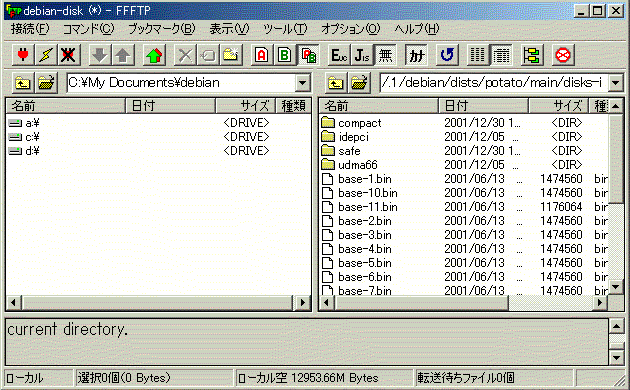Image resolution: width=630 pixels, height=390 pixels.
Task: Click the red Abort transfer icon
Action: tap(562, 55)
